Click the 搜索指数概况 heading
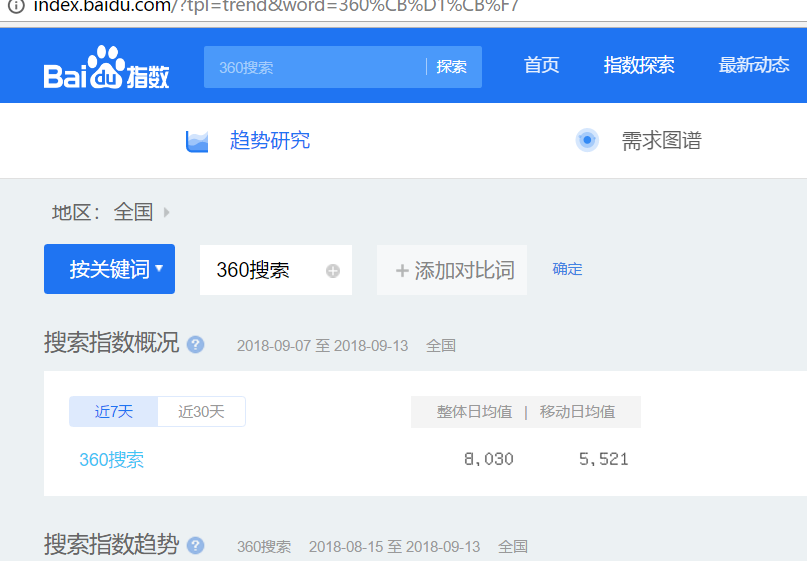The width and height of the screenshot is (807, 561). [x=112, y=343]
